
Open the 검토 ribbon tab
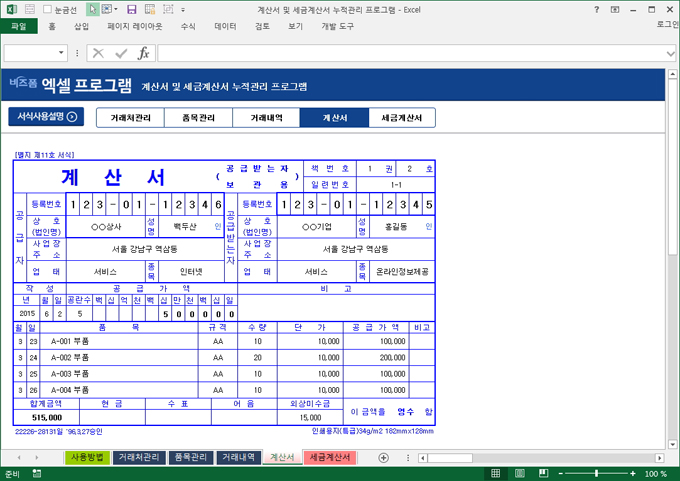pos(262,26)
